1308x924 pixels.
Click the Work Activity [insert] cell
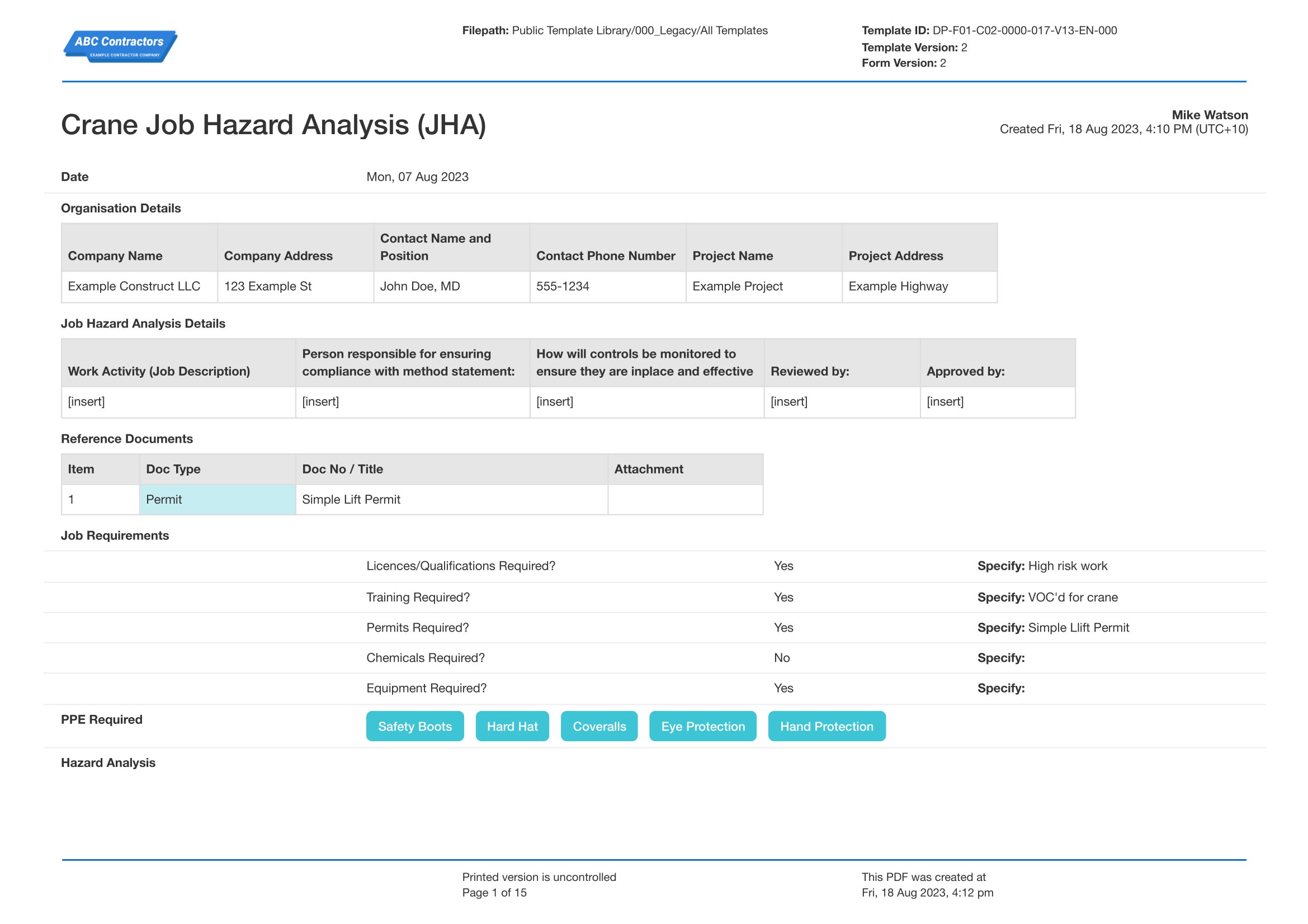click(178, 402)
